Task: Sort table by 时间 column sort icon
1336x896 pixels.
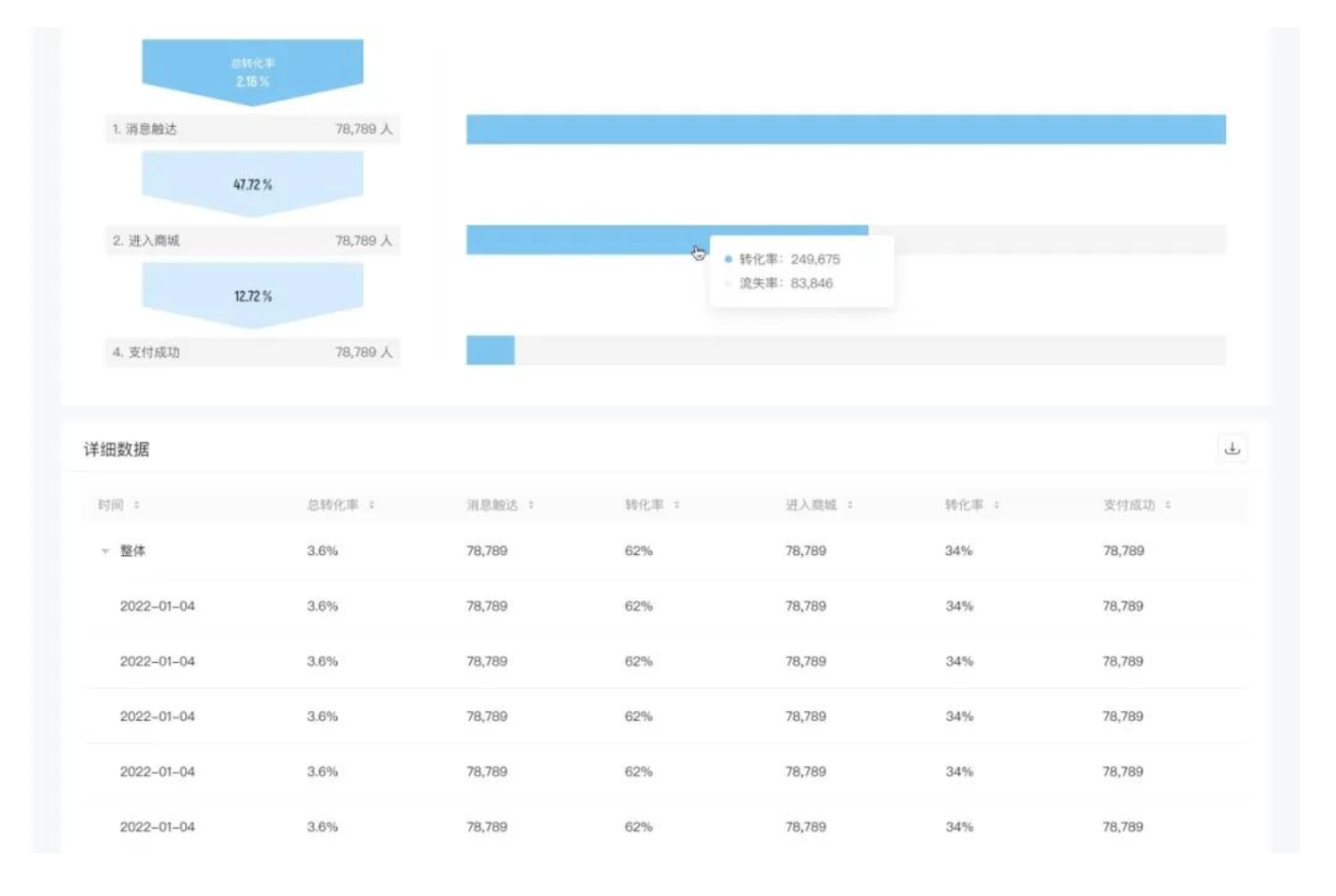Action: click(136, 505)
